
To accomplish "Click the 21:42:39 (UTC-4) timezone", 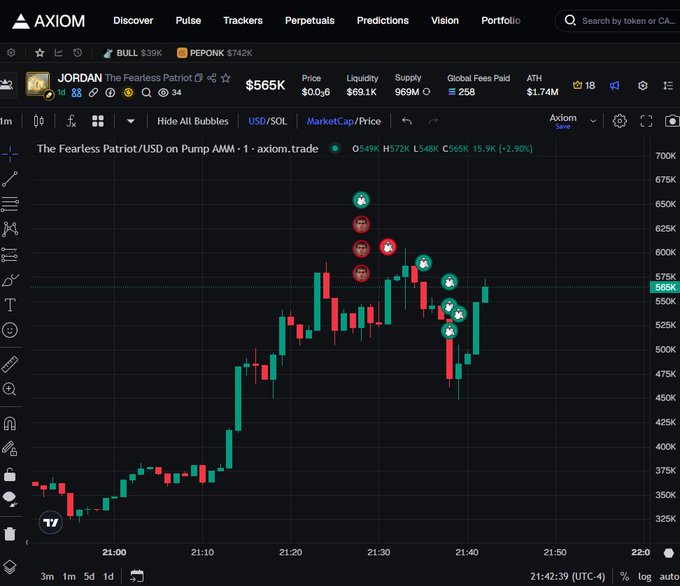I will click(x=567, y=576).
